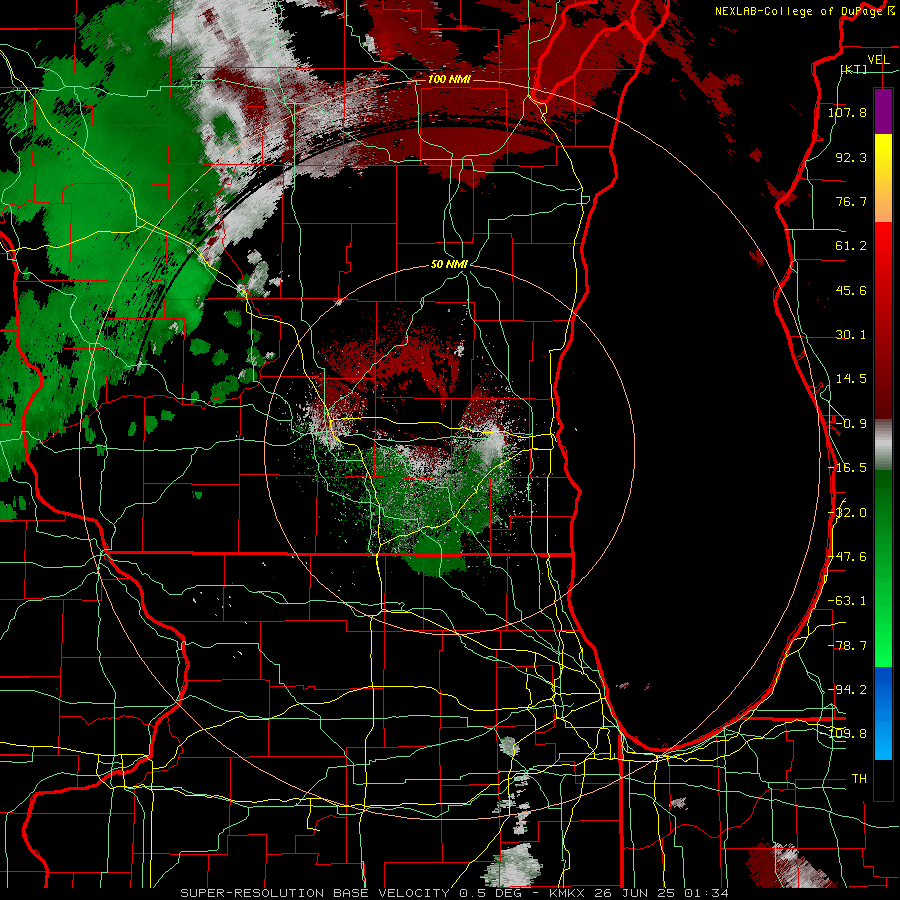Click the 107.8 legend value
Screen dimensions: 900x900
point(847,112)
